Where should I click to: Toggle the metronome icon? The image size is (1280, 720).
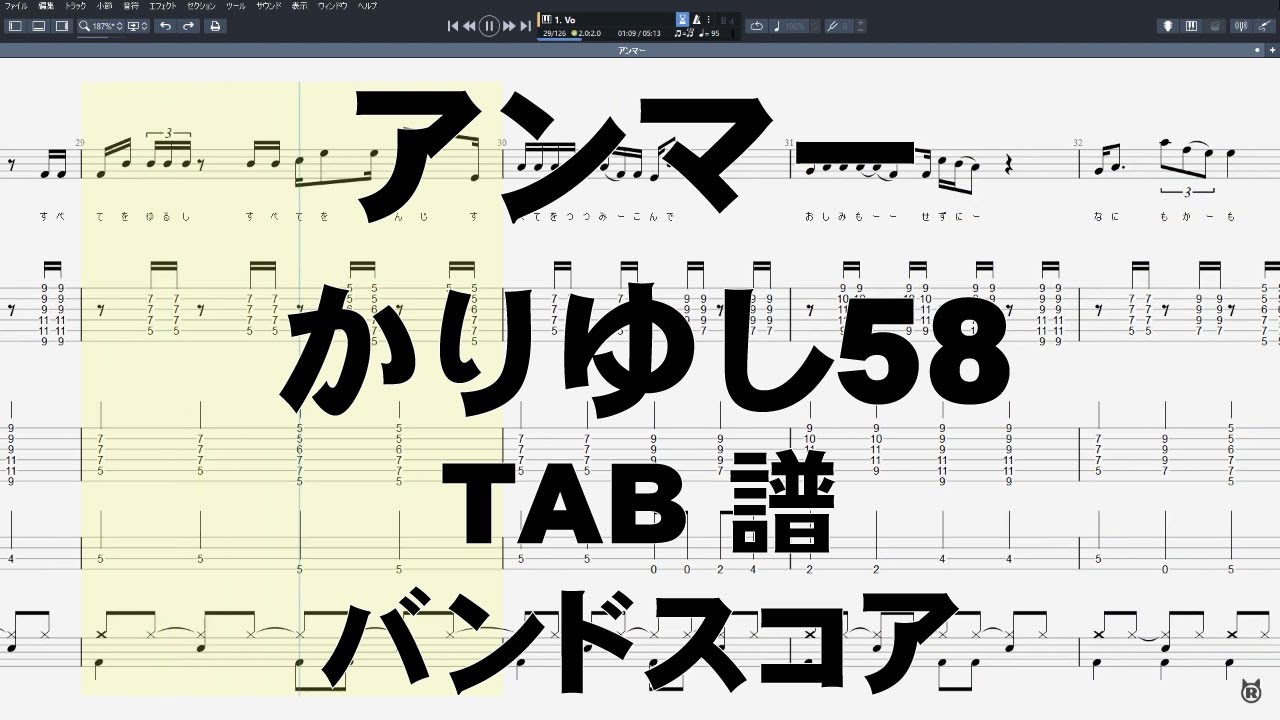tap(697, 20)
